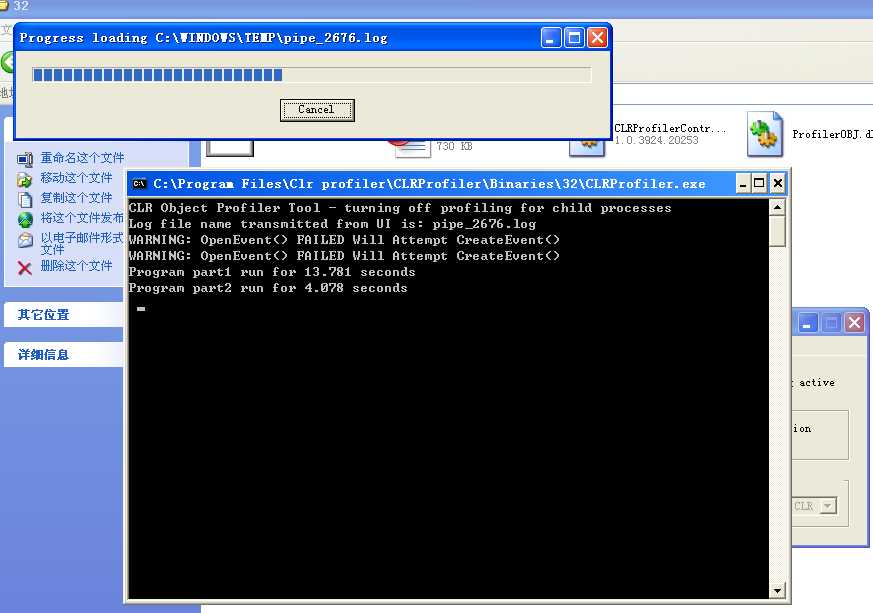873x613 pixels.
Task: Click the publish file to web icon
Action: click(x=25, y=220)
